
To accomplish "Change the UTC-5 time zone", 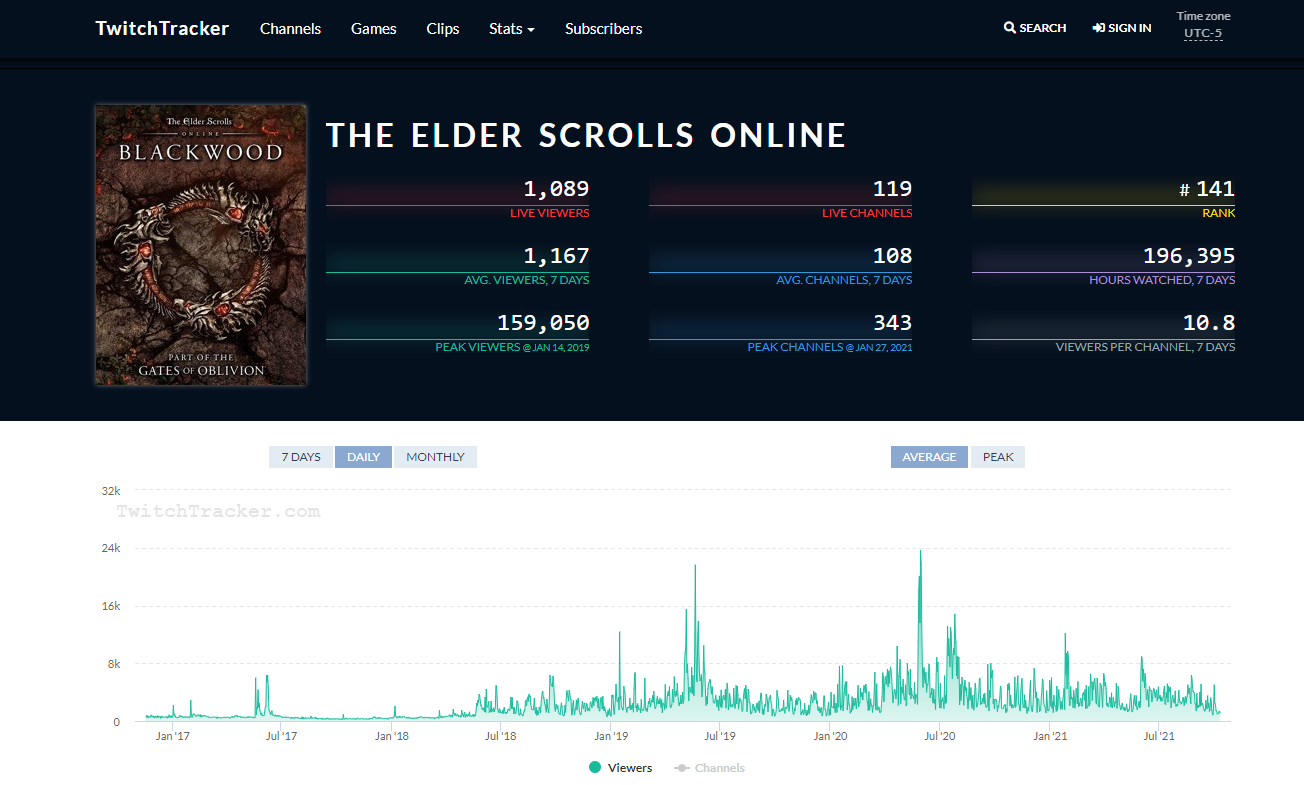I will click(1203, 33).
